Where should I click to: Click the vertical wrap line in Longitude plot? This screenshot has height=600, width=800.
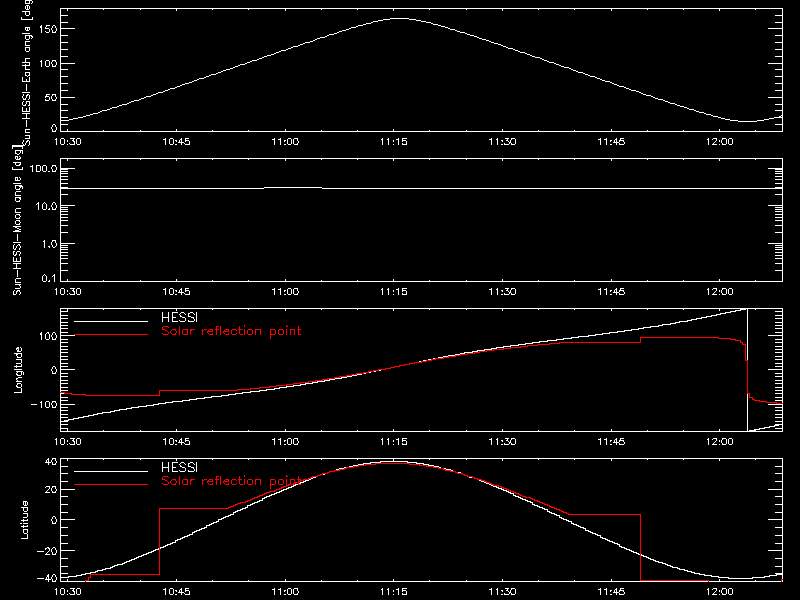point(747,370)
